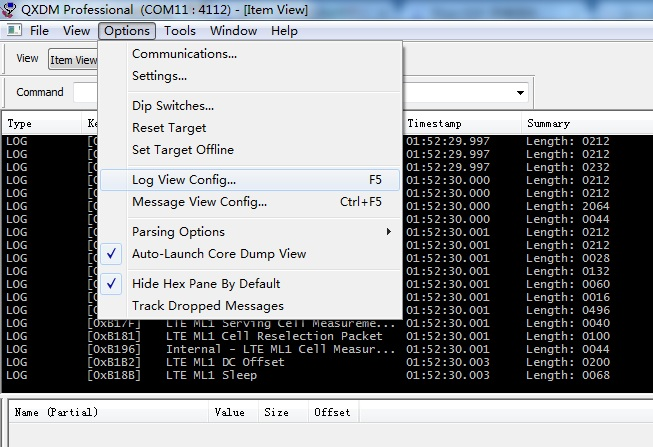Click the Length: 0100 summary cell
Screen dimensions: 653x447
(568, 336)
